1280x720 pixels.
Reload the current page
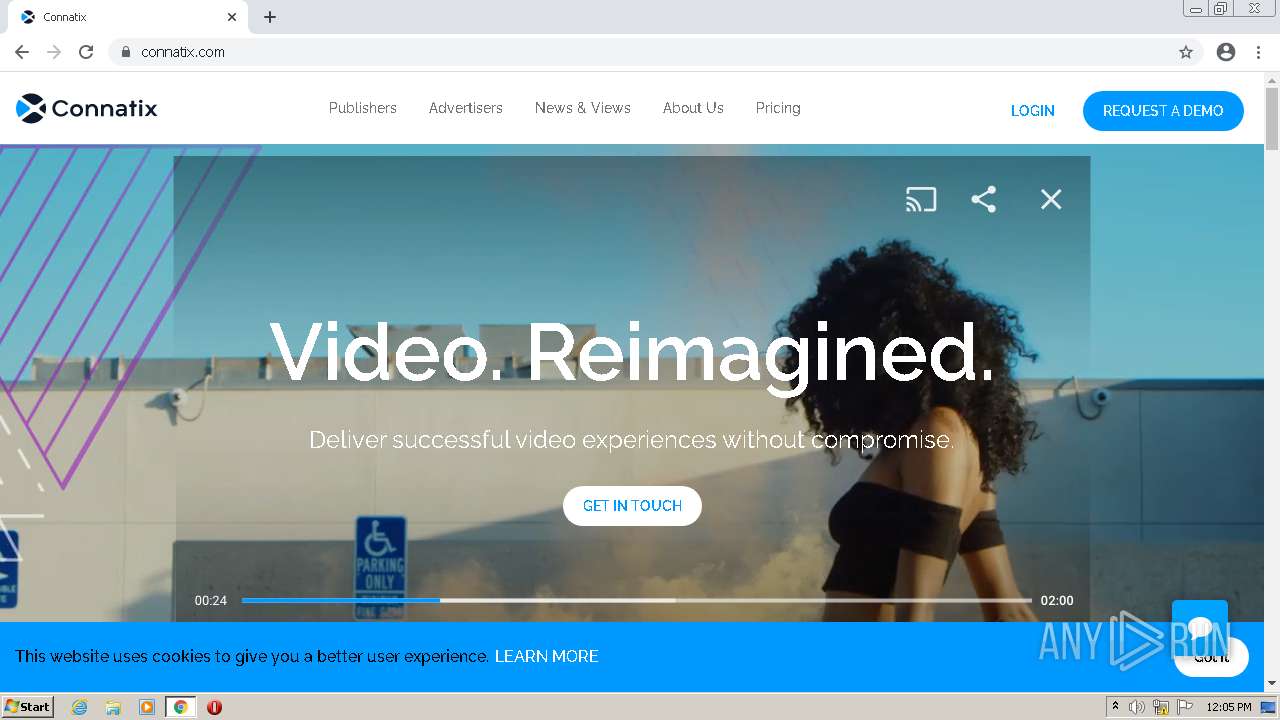tap(86, 52)
